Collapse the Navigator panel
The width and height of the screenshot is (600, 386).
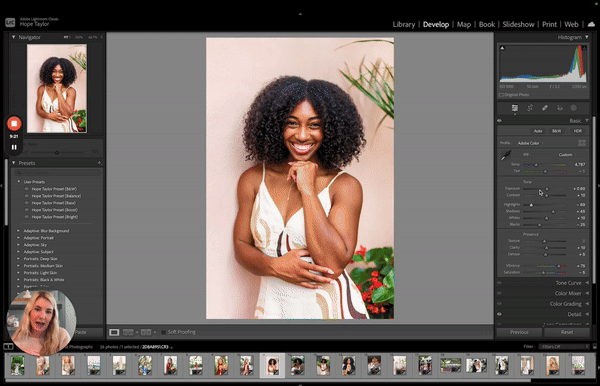coord(14,37)
